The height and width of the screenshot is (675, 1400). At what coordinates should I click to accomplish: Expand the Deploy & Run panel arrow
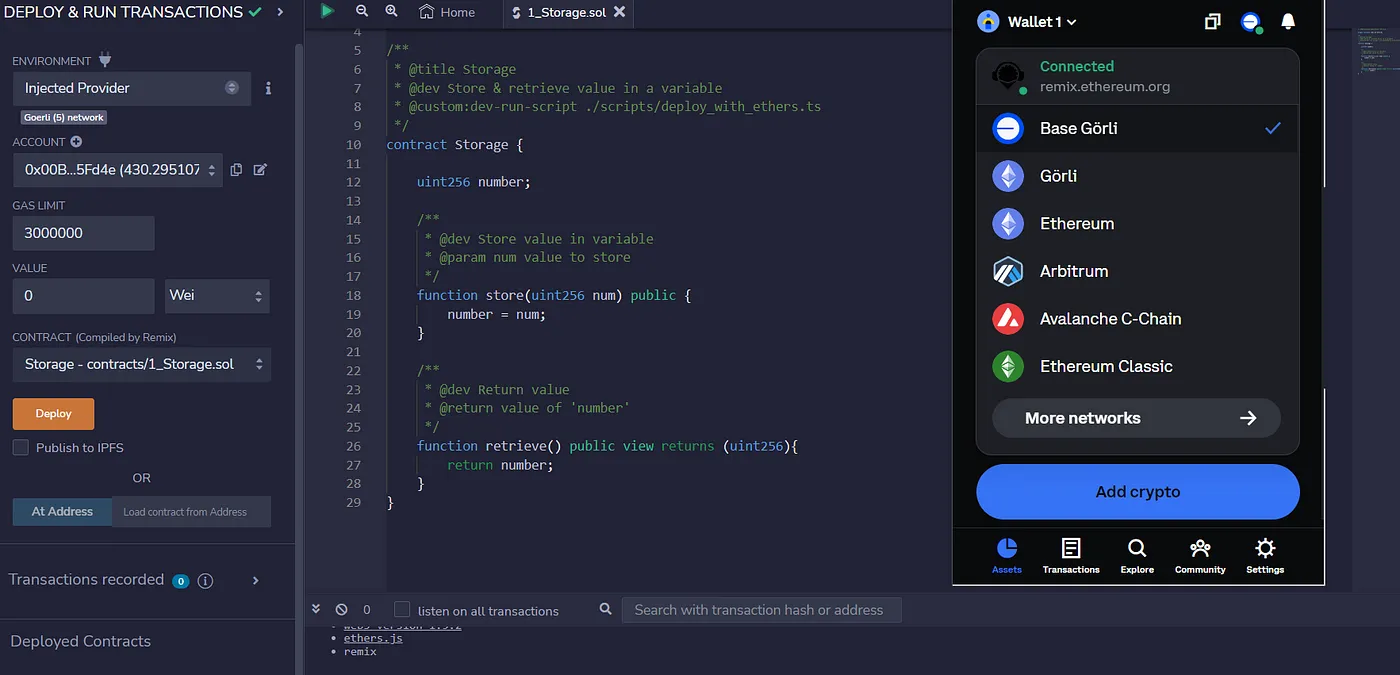279,12
